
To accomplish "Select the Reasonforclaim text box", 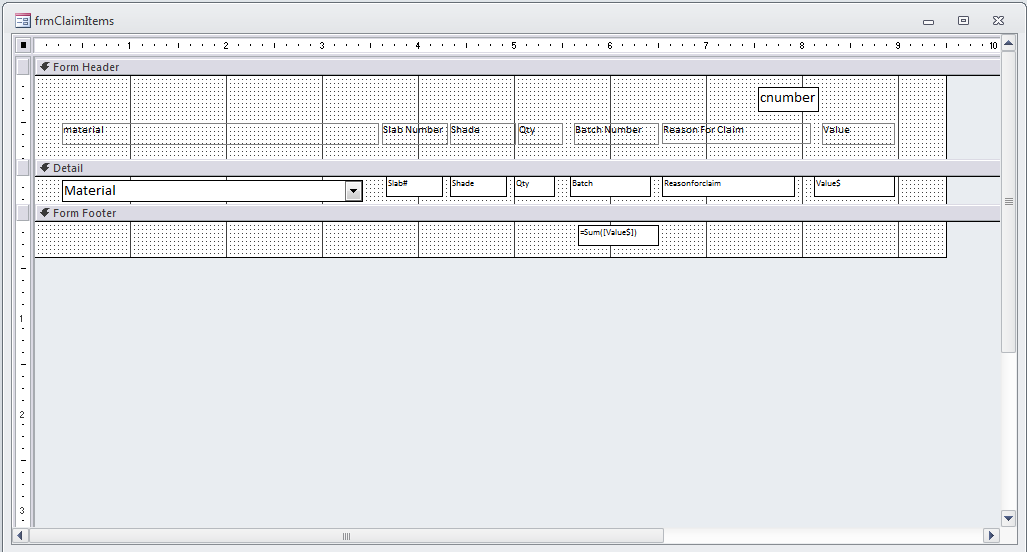I will [x=728, y=187].
